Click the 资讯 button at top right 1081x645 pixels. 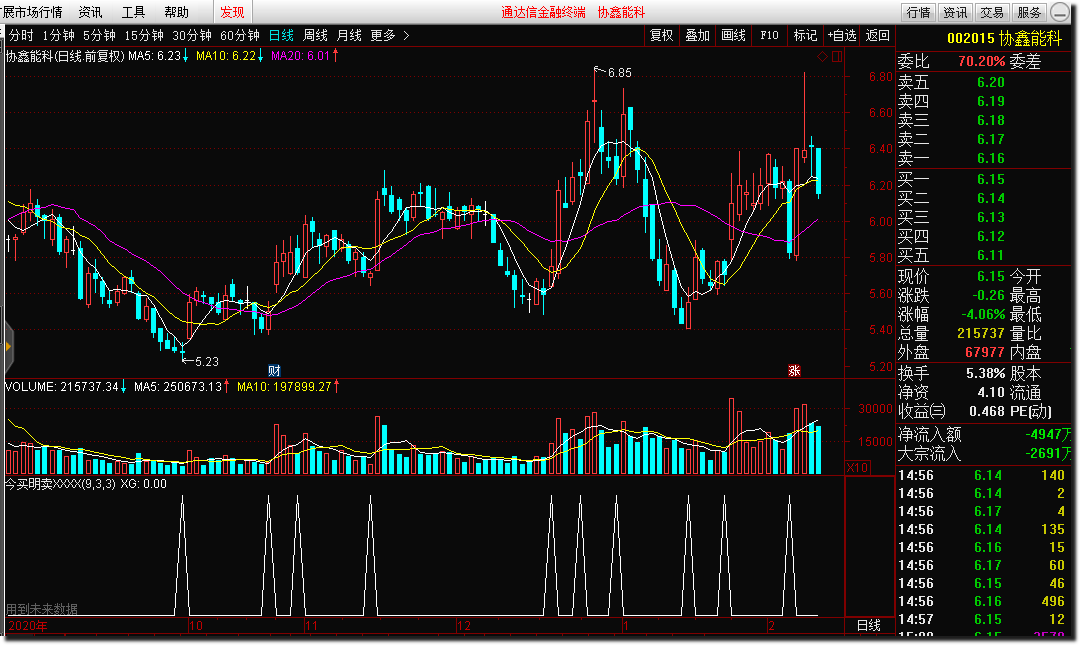[955, 12]
